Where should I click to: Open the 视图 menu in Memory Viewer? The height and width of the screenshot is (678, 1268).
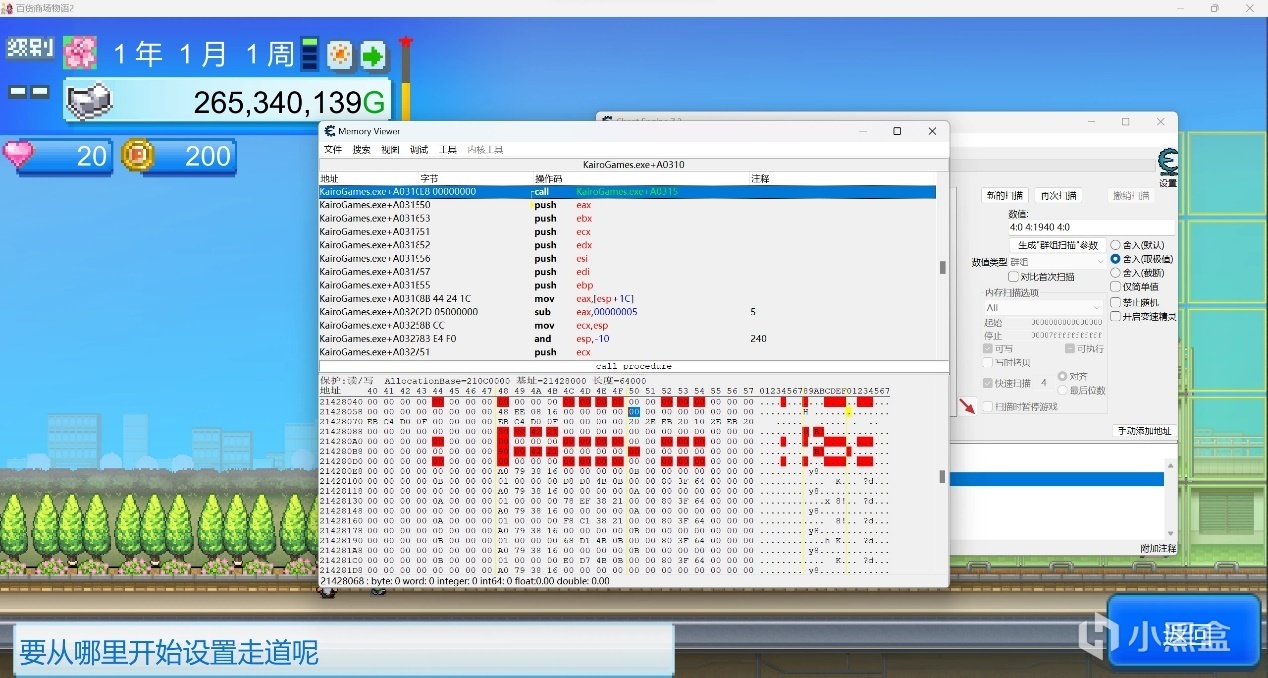pyautogui.click(x=390, y=149)
